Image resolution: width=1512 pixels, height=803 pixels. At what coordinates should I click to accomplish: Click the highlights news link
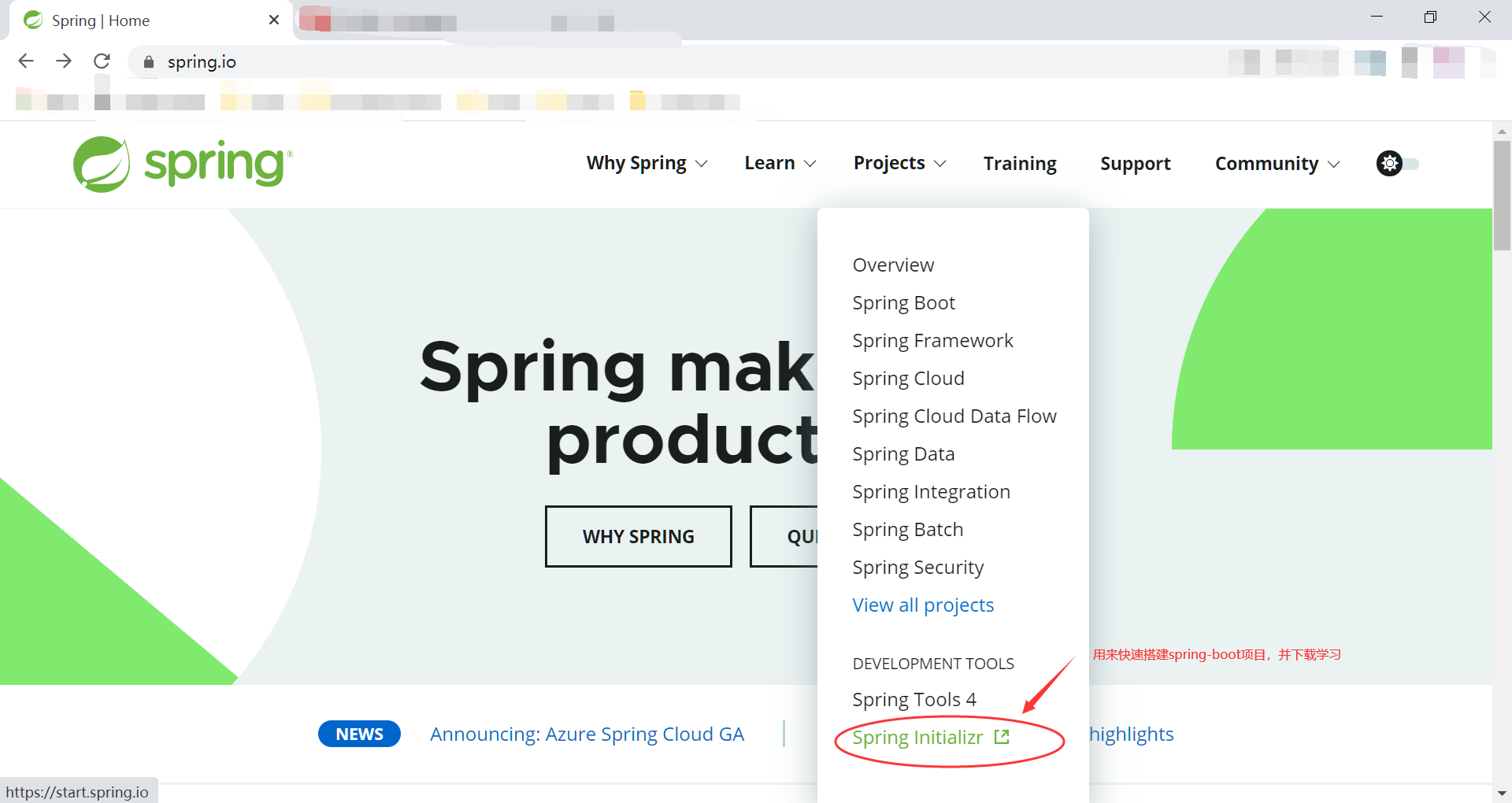tap(1132, 735)
